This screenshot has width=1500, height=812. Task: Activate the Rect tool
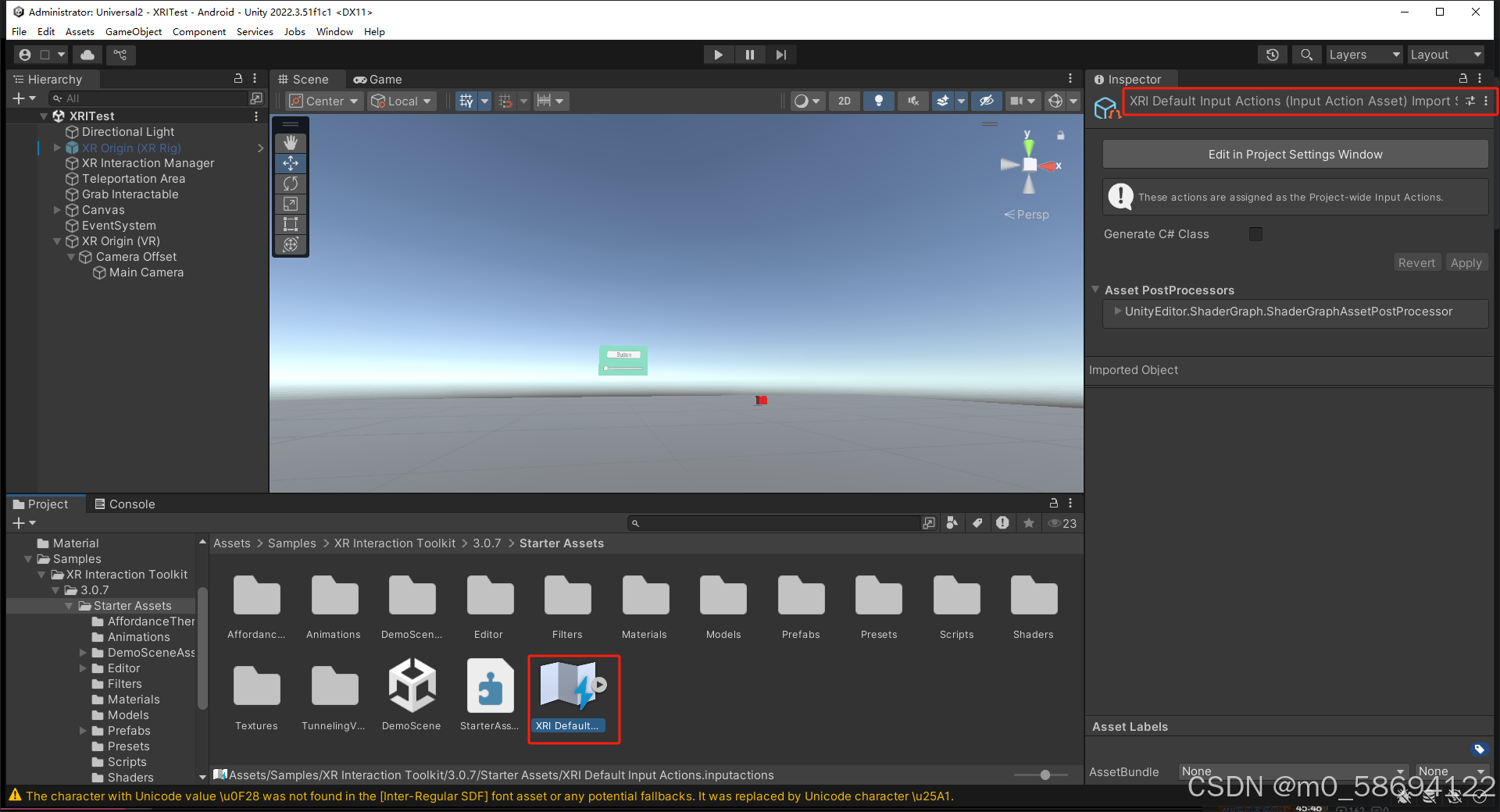(290, 224)
